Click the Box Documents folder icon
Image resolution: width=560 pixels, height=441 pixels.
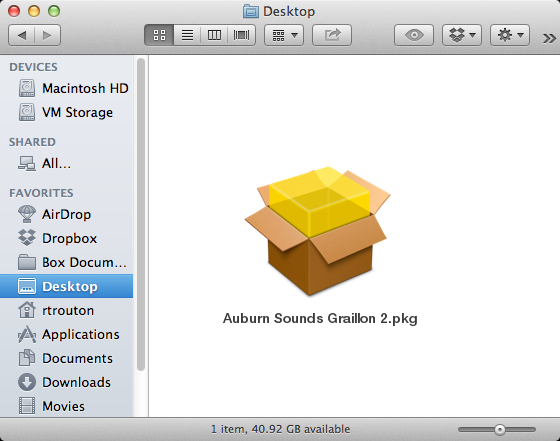click(x=27, y=262)
